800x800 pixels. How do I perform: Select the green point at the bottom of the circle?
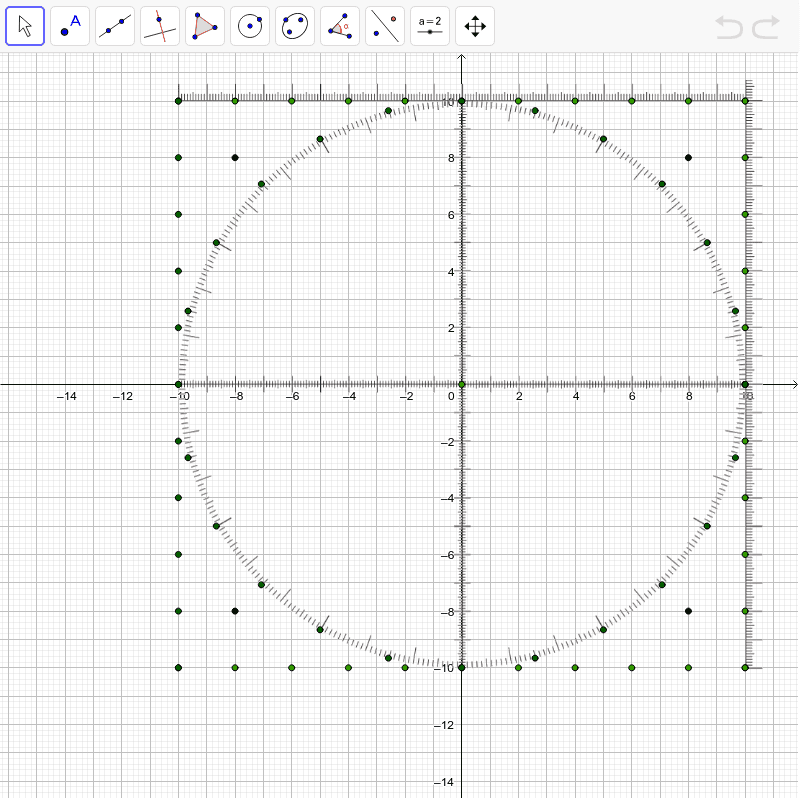pyautogui.click(x=461, y=666)
